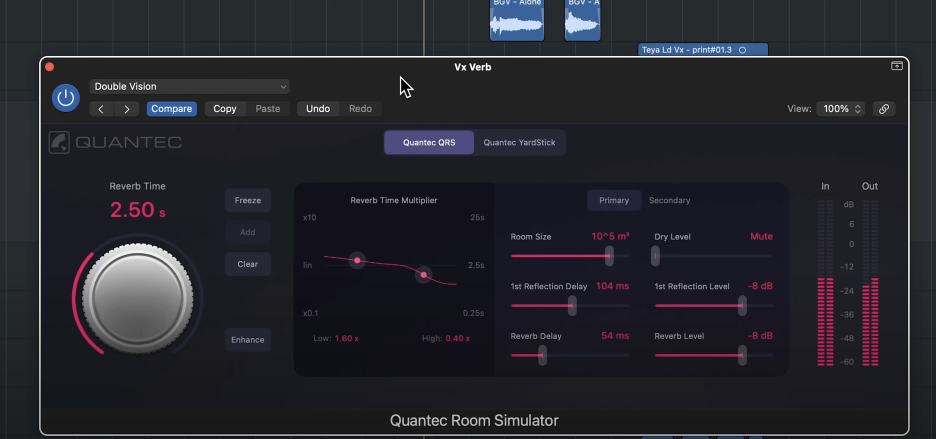Click the Low 1.60 x value
The image size is (936, 439).
click(x=347, y=339)
